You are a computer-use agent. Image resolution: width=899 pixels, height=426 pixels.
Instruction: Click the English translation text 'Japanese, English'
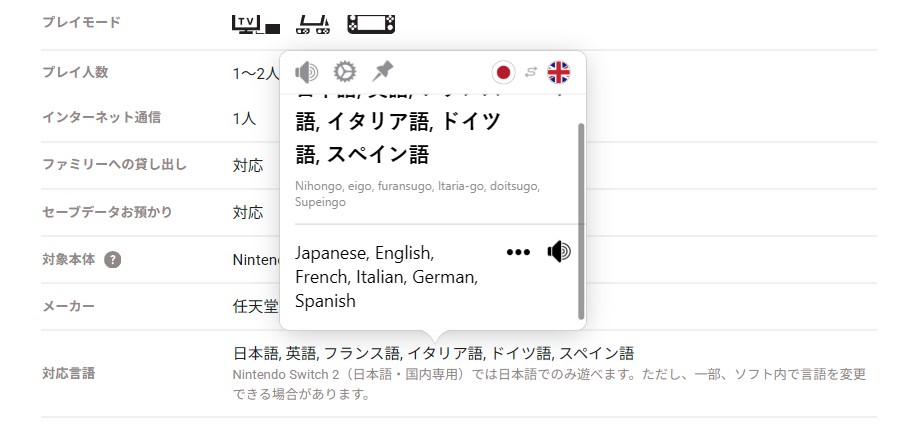click(x=365, y=252)
